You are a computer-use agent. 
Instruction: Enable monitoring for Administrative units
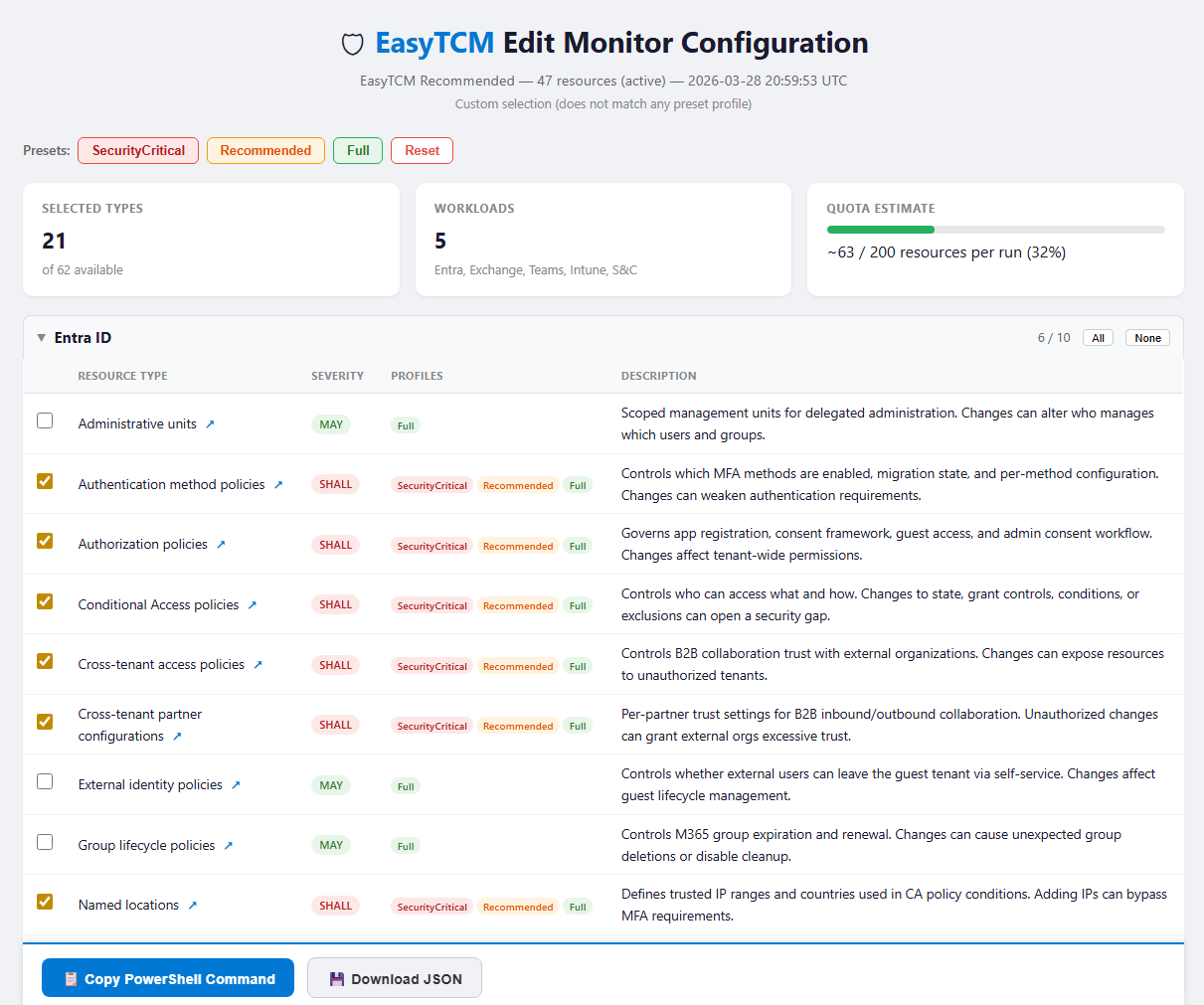tap(45, 420)
